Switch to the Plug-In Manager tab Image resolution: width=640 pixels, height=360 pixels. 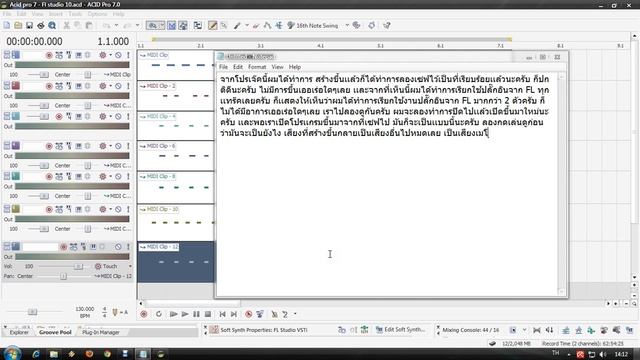tap(101, 332)
